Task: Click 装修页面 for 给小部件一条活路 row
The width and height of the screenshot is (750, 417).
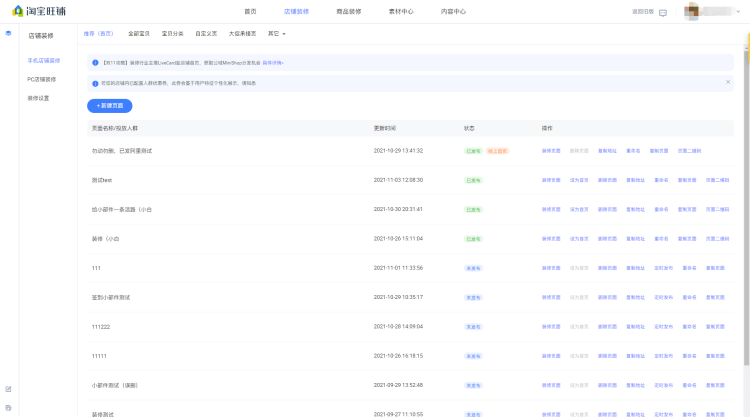Action: [x=551, y=209]
